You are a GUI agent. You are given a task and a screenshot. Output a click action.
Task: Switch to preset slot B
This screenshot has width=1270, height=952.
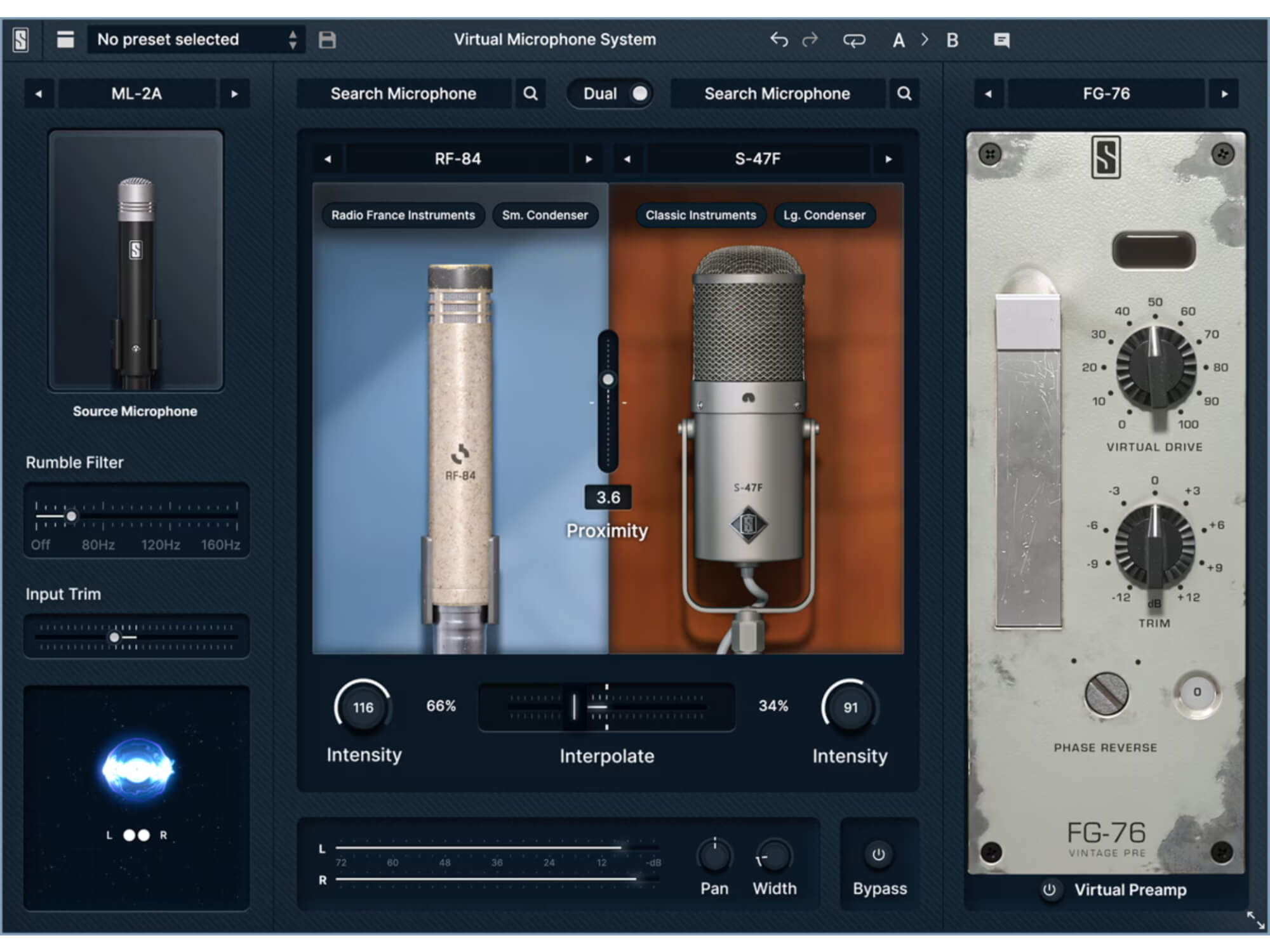pyautogui.click(x=951, y=39)
